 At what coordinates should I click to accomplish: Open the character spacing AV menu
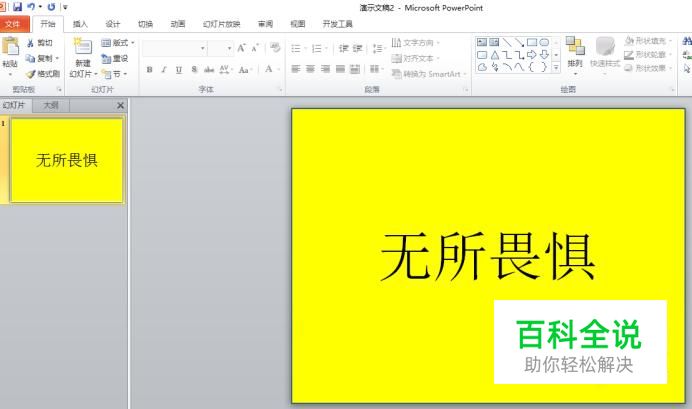pos(225,69)
